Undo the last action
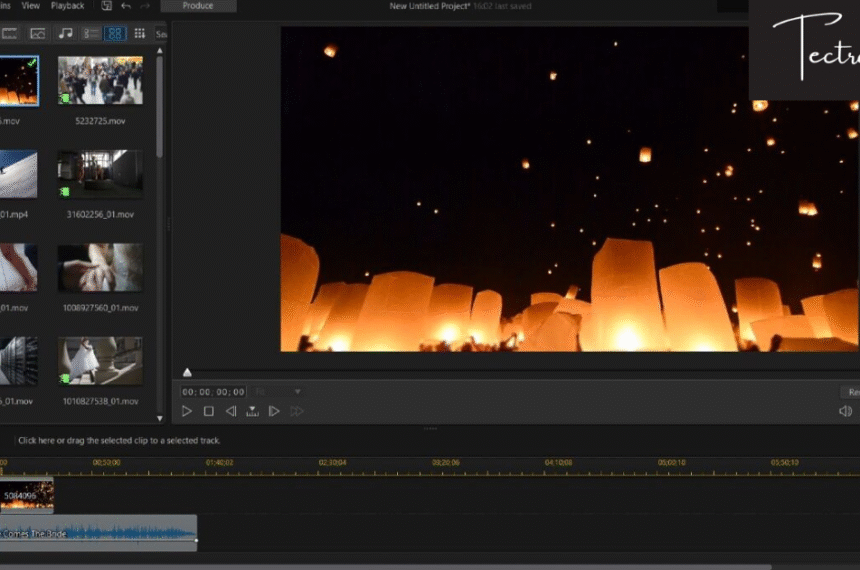 [x=126, y=5]
